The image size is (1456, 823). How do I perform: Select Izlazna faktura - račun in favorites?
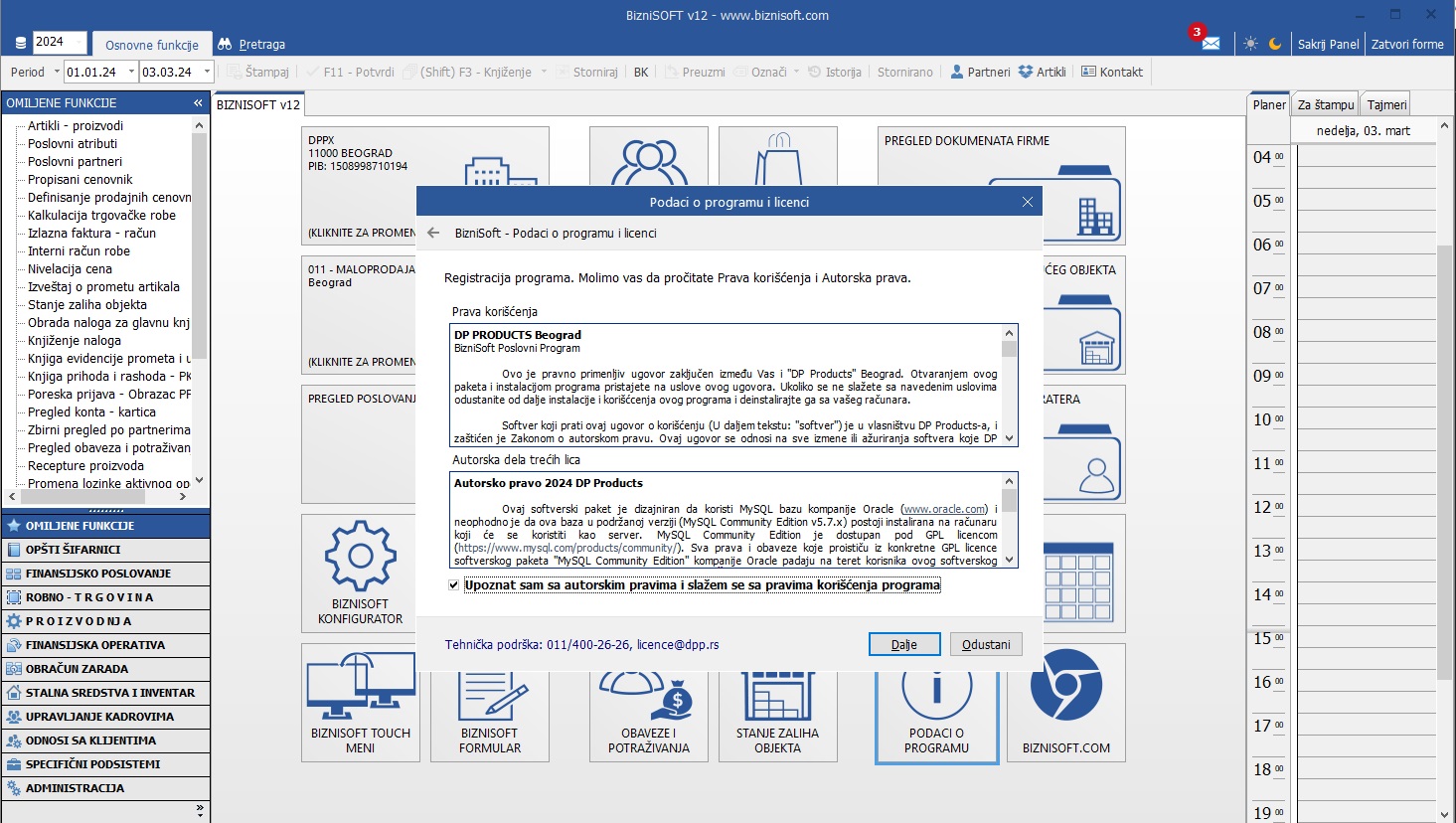91,234
